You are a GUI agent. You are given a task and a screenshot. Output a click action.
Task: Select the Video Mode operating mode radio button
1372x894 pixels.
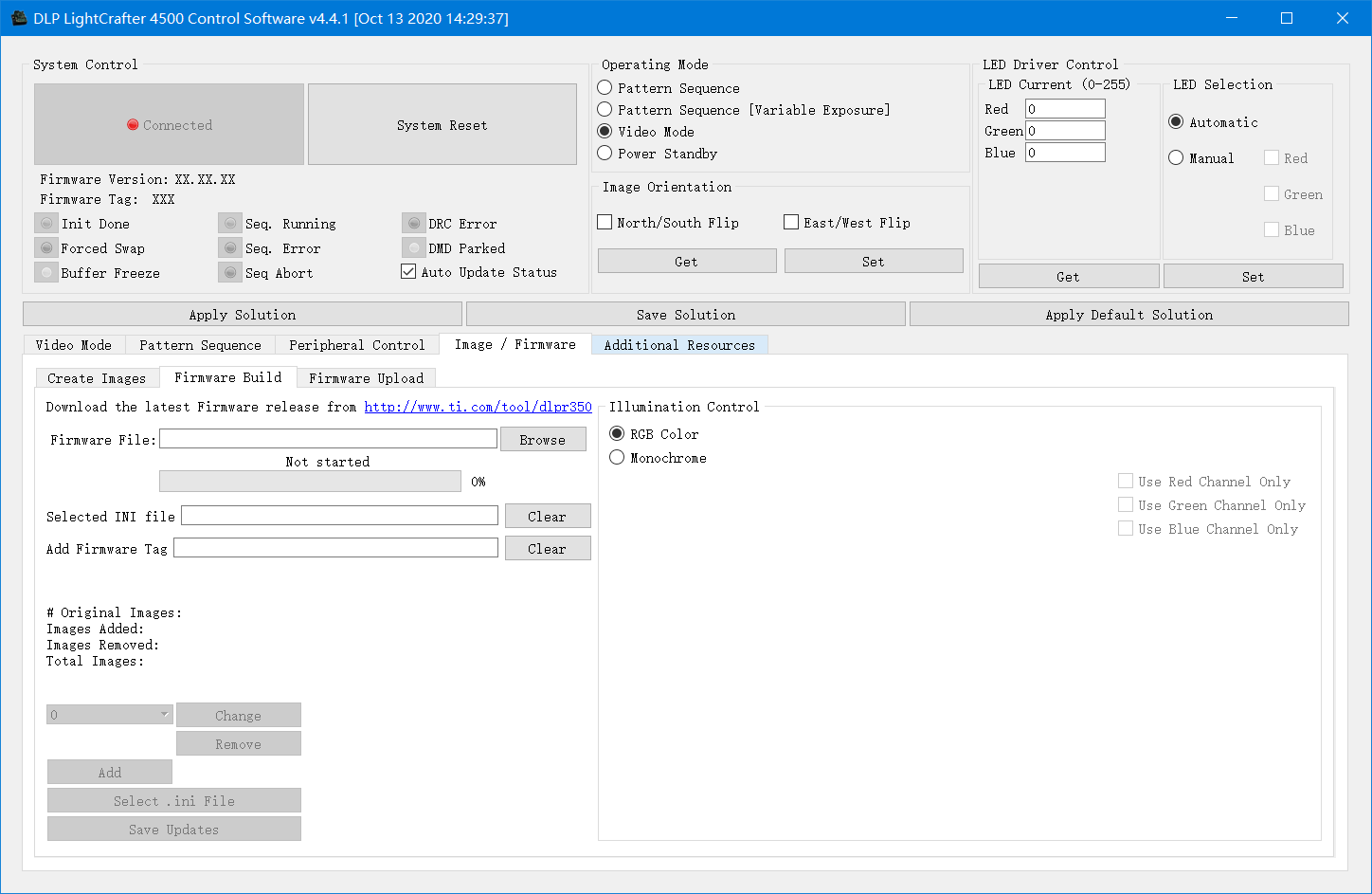pyautogui.click(x=605, y=132)
